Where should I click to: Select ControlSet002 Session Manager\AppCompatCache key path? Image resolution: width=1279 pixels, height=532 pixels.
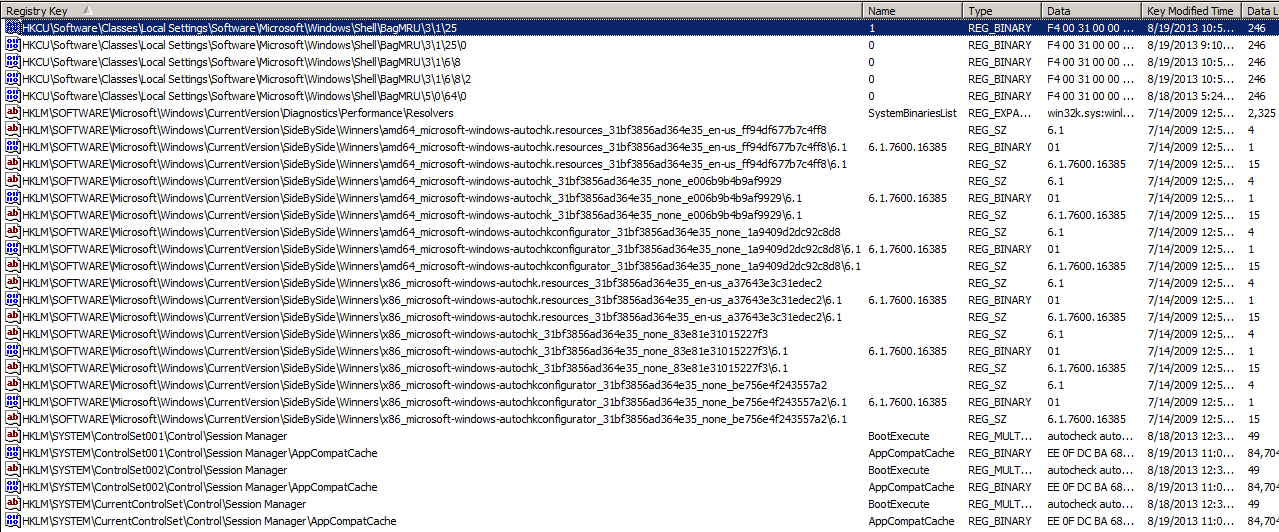tap(200, 487)
